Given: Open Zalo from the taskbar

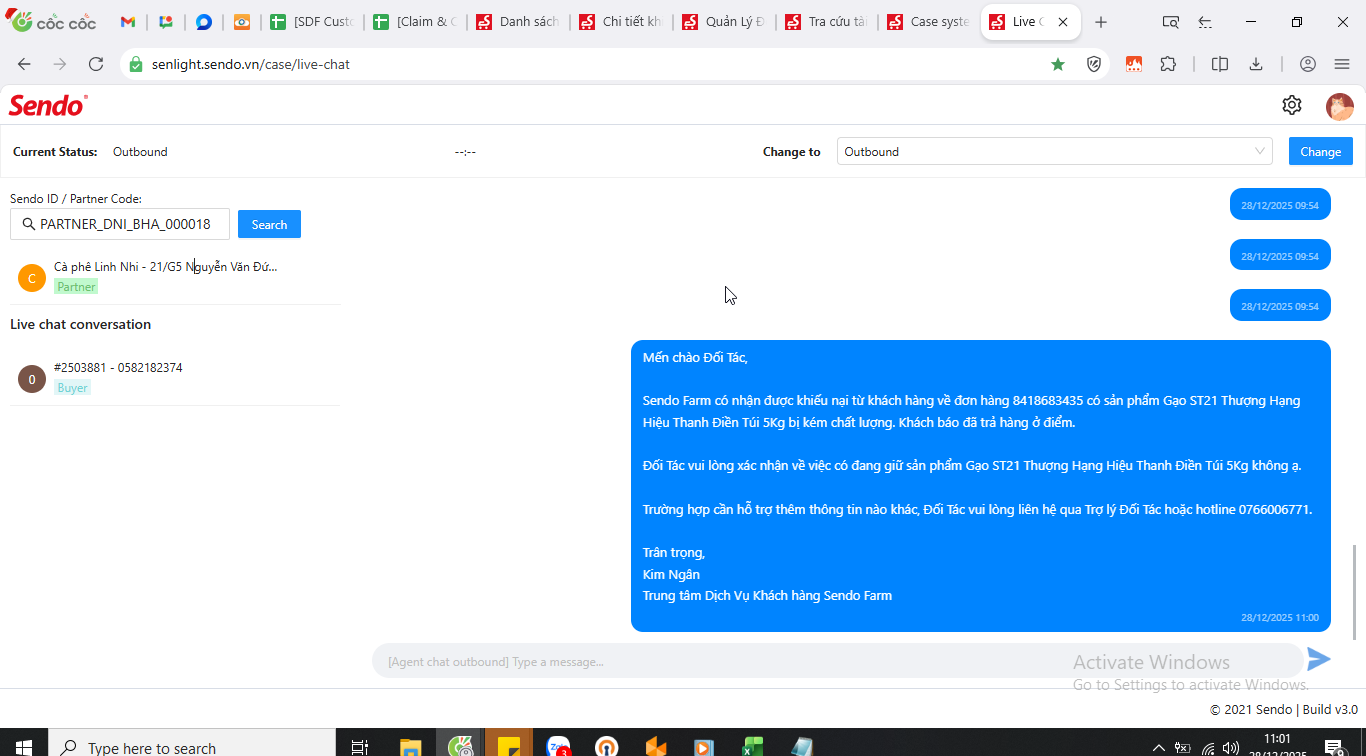Looking at the screenshot, I should tap(558, 747).
